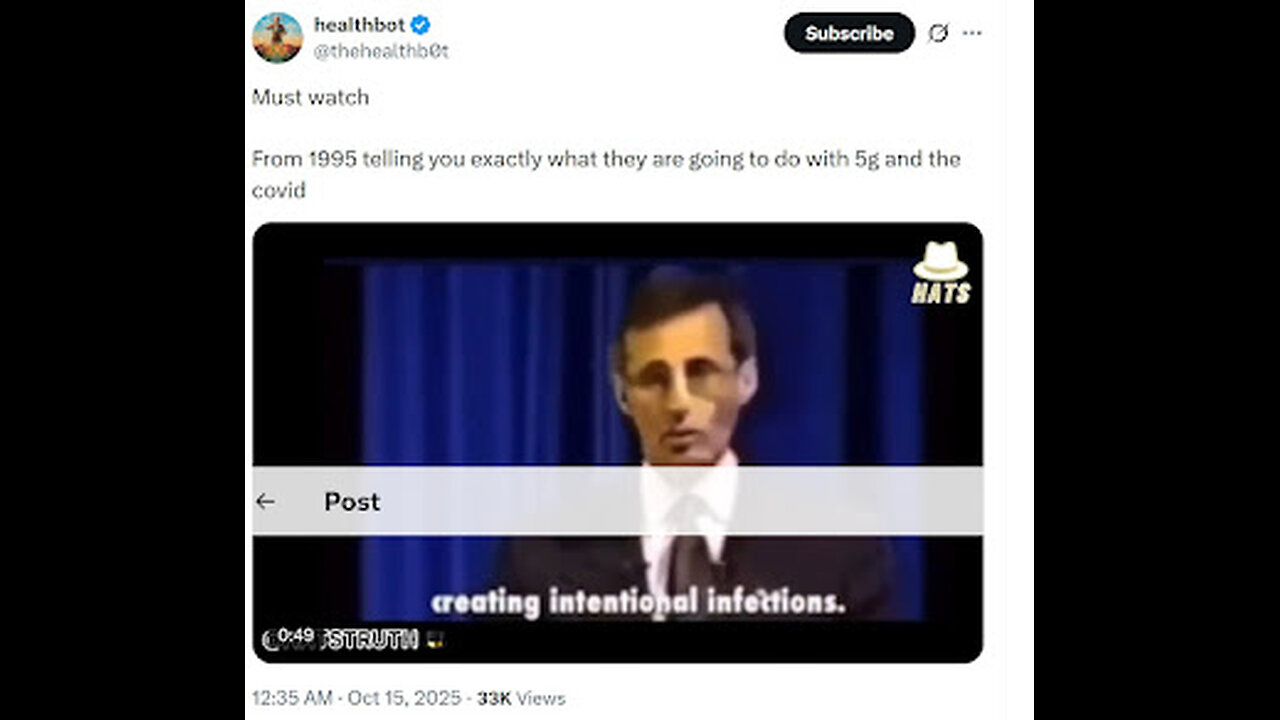Open the 12:35 AM Oct 15, 2025 timestamp
Viewport: 1280px width, 720px height.
[356, 698]
